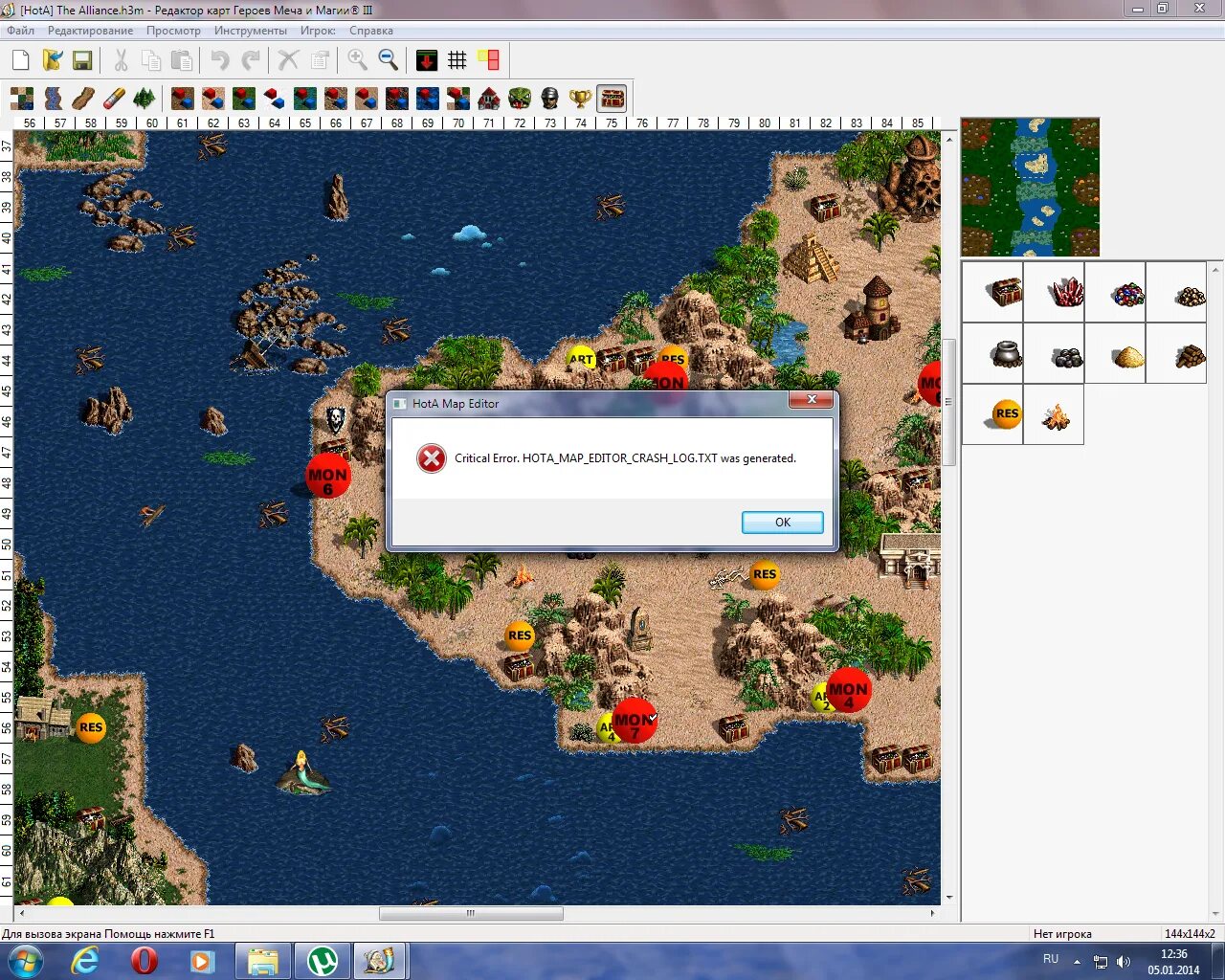Click the Delete X icon in the toolbar

(289, 60)
